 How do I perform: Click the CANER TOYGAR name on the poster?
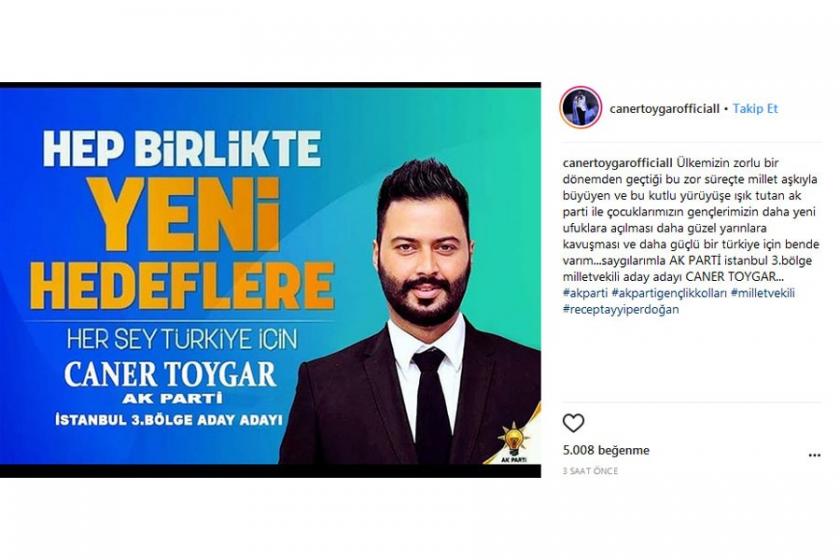(170, 375)
